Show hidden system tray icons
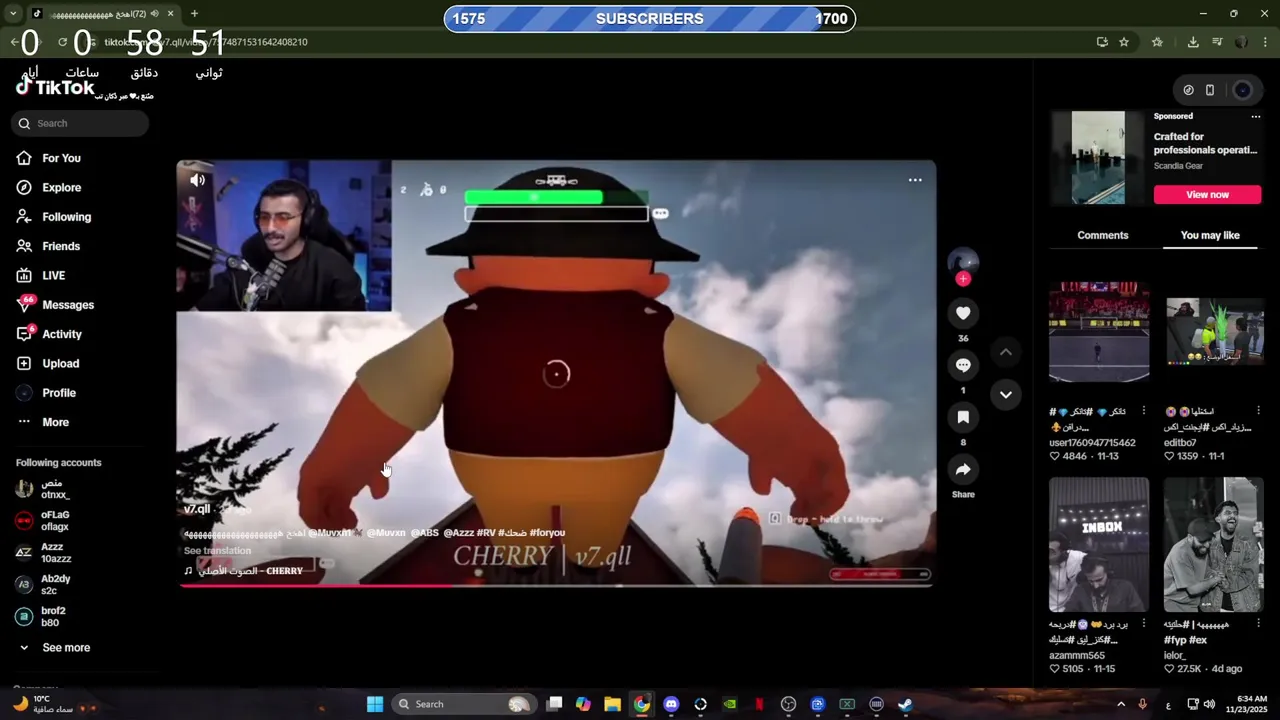This screenshot has width=1280, height=720. (1120, 704)
